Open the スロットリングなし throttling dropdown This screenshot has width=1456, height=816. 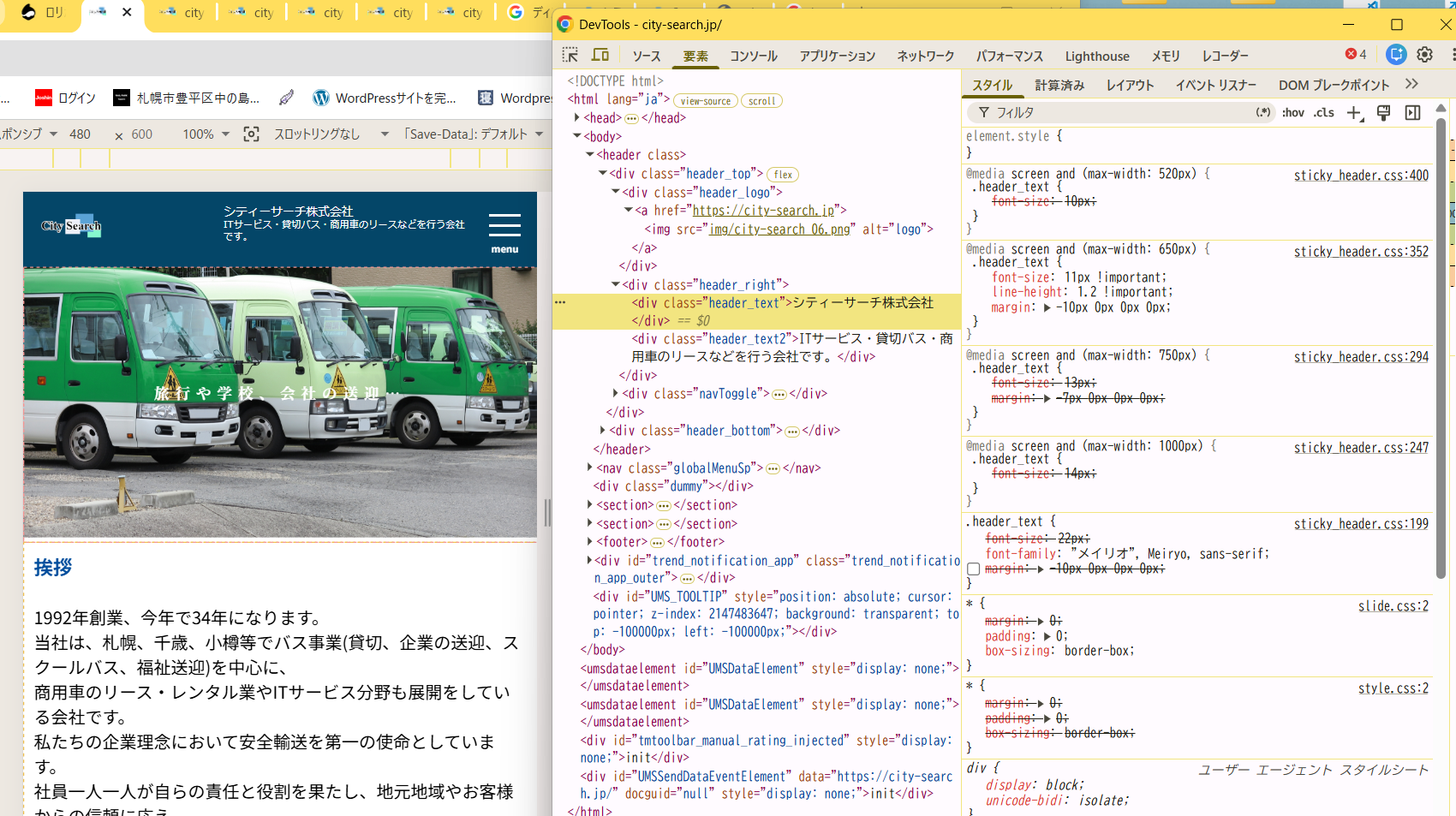tap(331, 134)
